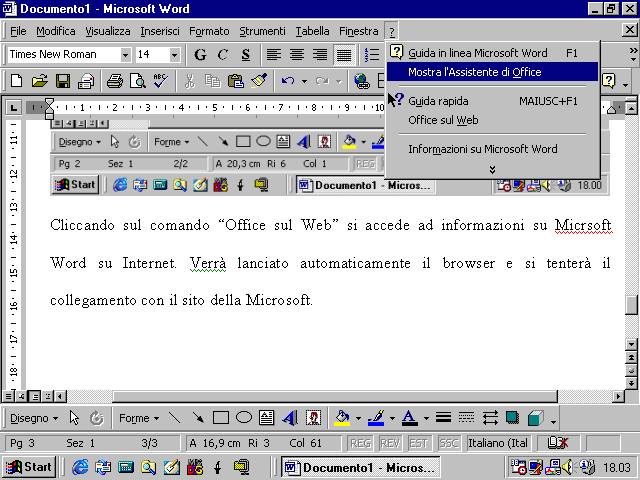This screenshot has height=480, width=640.
Task: Toggle Bold (G) formatting
Action: tap(200, 54)
